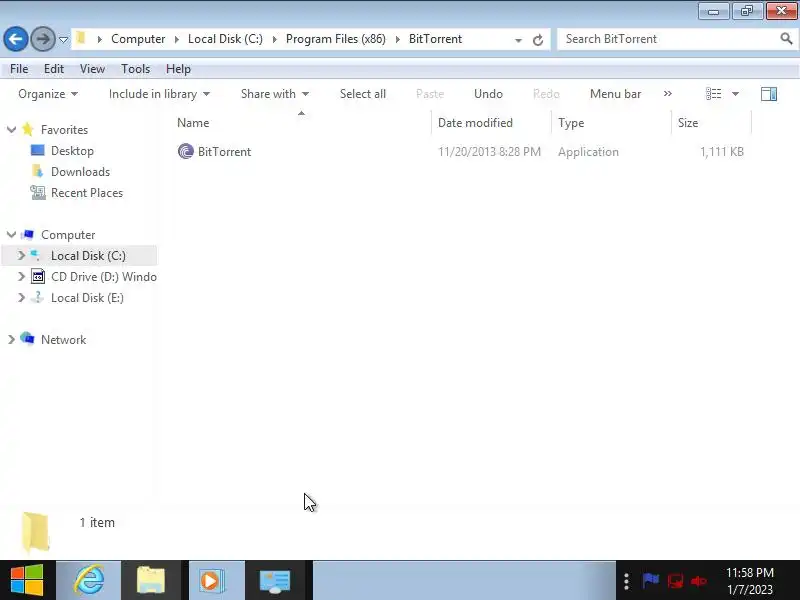The height and width of the screenshot is (600, 800).
Task: Click the 1,111 KB size cell
Action: click(721, 152)
